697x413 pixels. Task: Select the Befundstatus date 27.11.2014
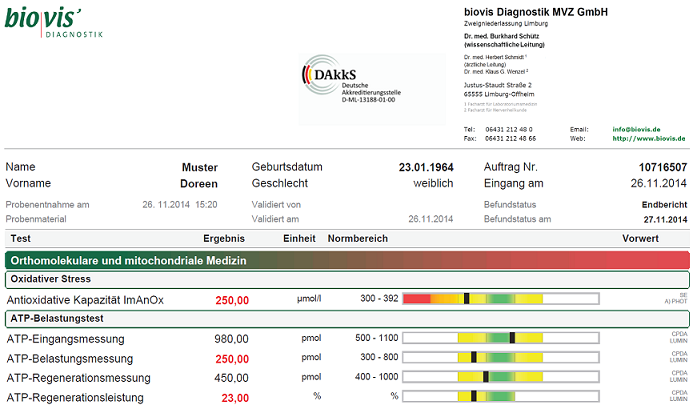(665, 220)
